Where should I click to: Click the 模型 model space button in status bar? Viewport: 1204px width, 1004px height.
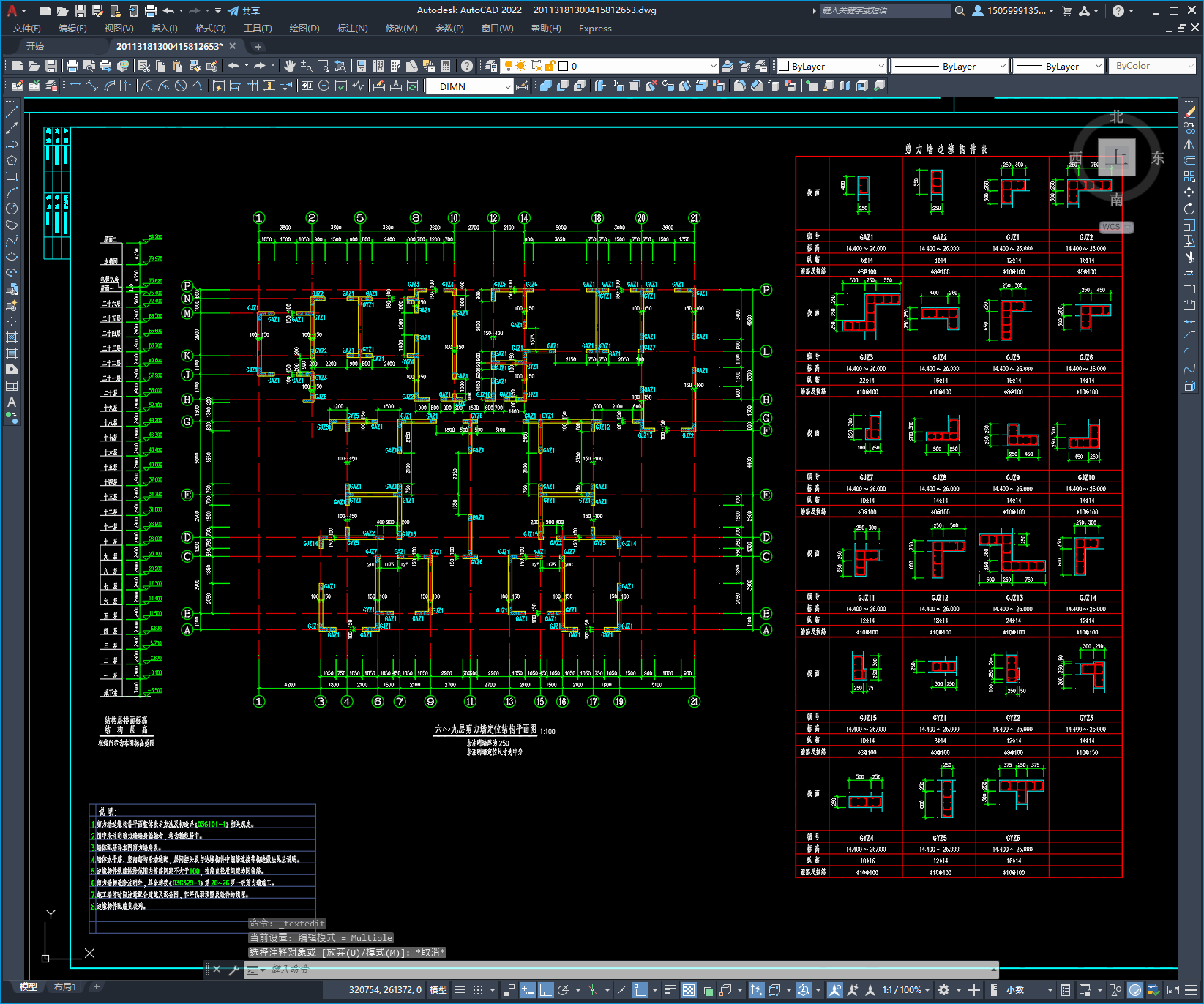(438, 990)
